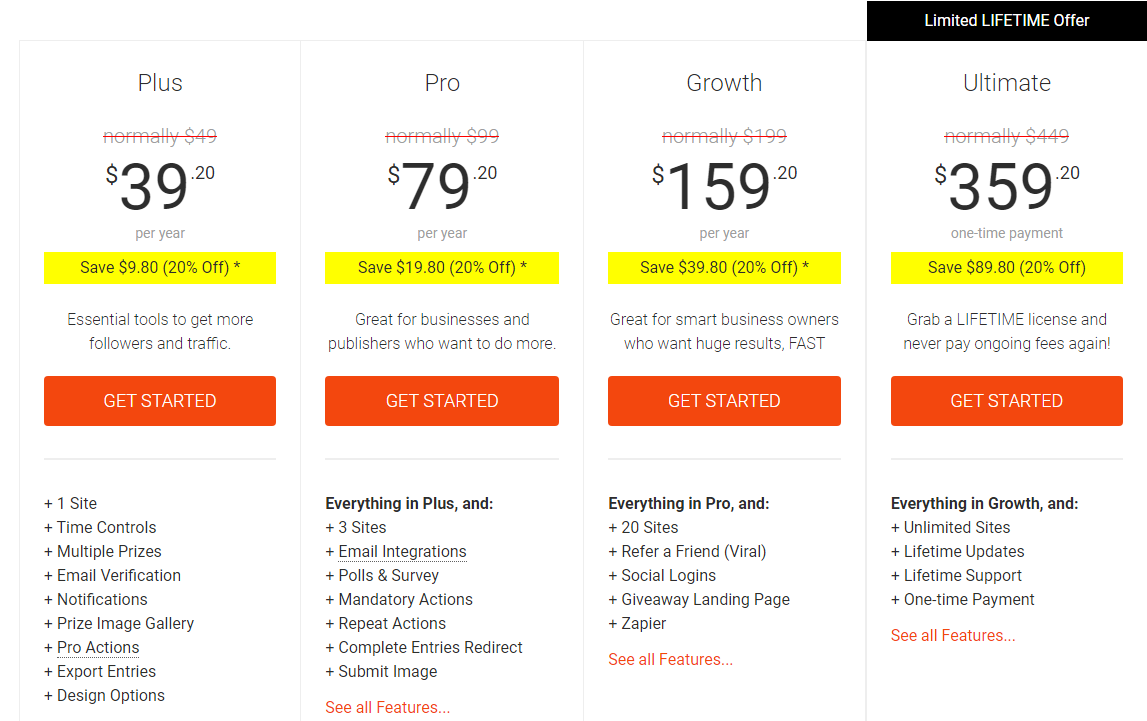Select the Ultimate plan heading
The height and width of the screenshot is (721, 1147).
1006,83
